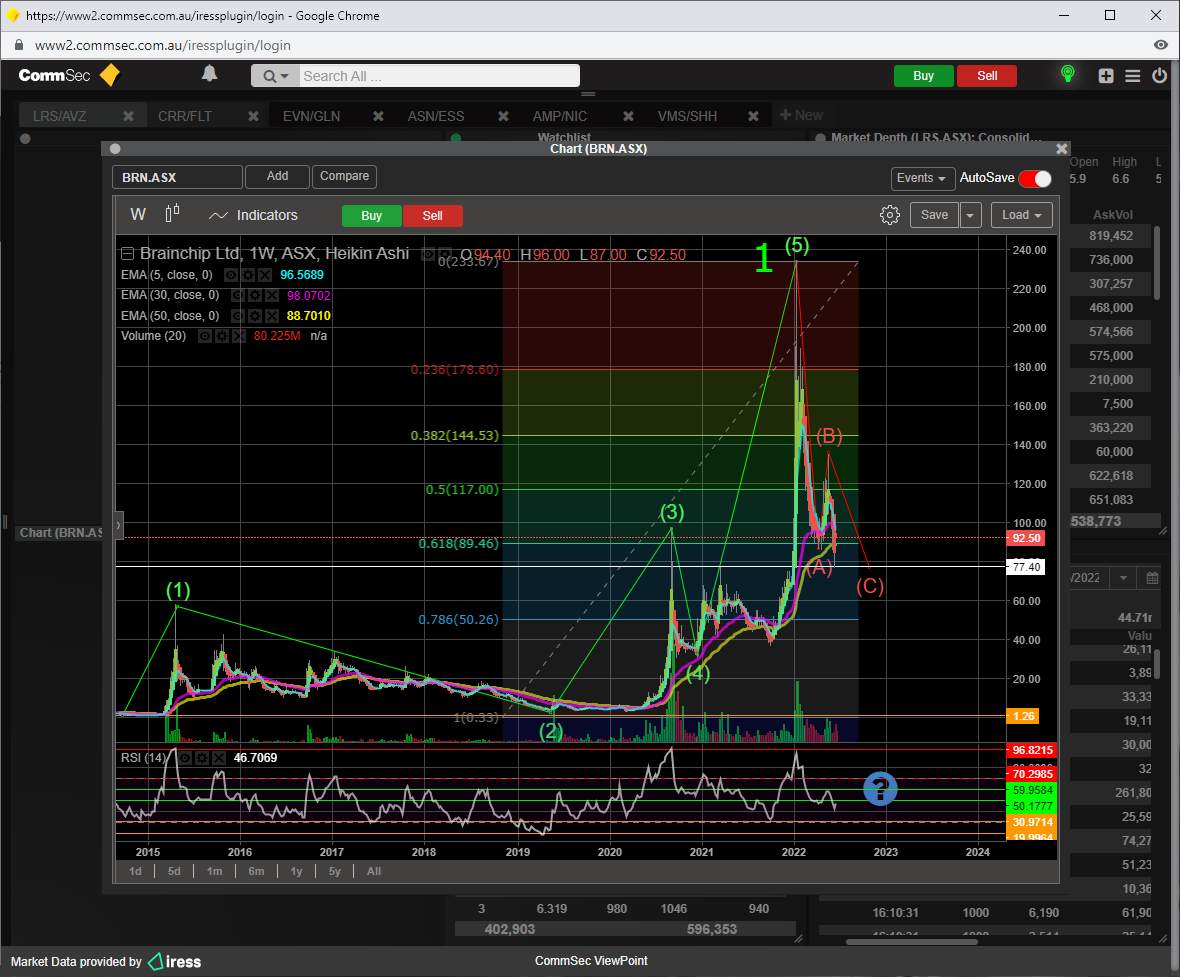Image resolution: width=1180 pixels, height=977 pixels.
Task: Click the chart toolbar Sell button
Action: pos(433,216)
